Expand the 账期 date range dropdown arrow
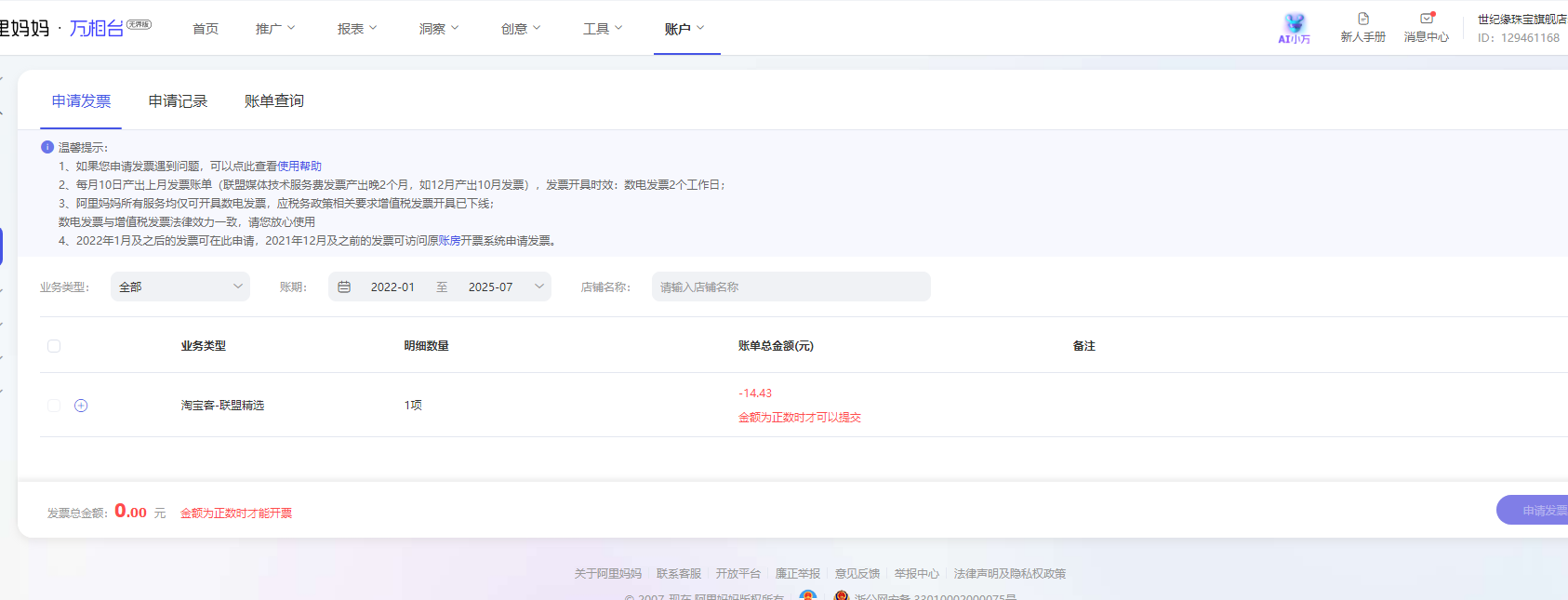Viewport: 1568px width, 600px height. tap(539, 287)
